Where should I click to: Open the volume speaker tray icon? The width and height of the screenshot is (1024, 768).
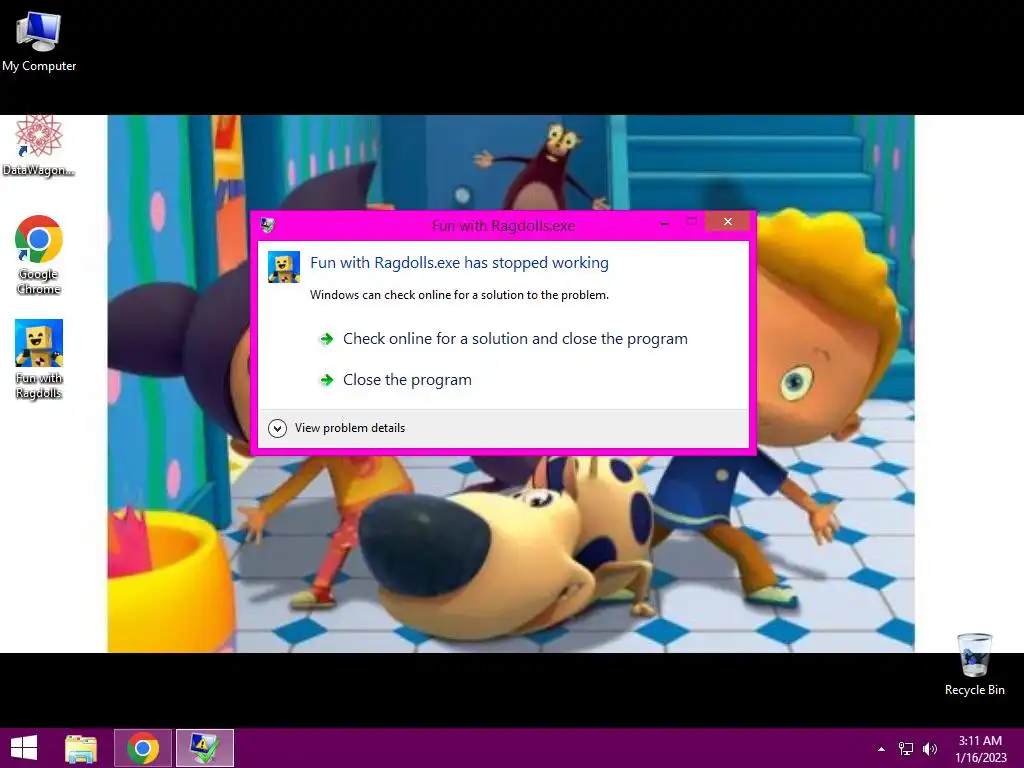point(929,749)
